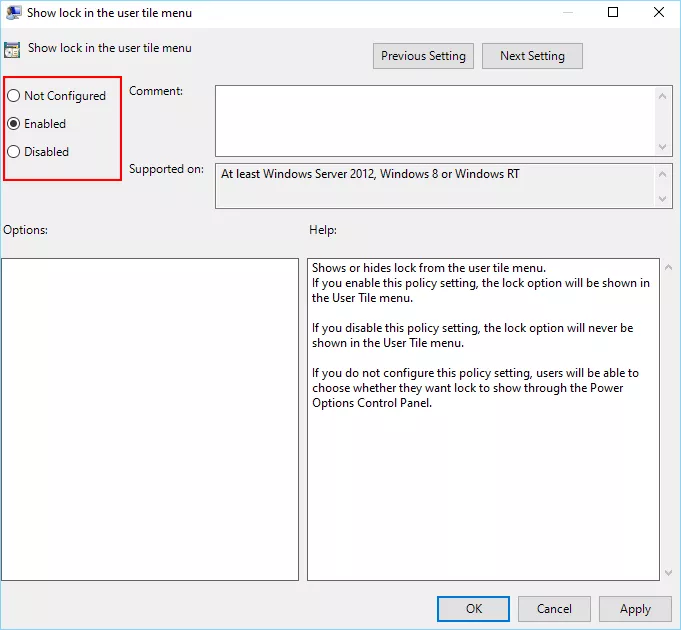
Task: Confirm changes with the OK button
Action: pos(473,608)
